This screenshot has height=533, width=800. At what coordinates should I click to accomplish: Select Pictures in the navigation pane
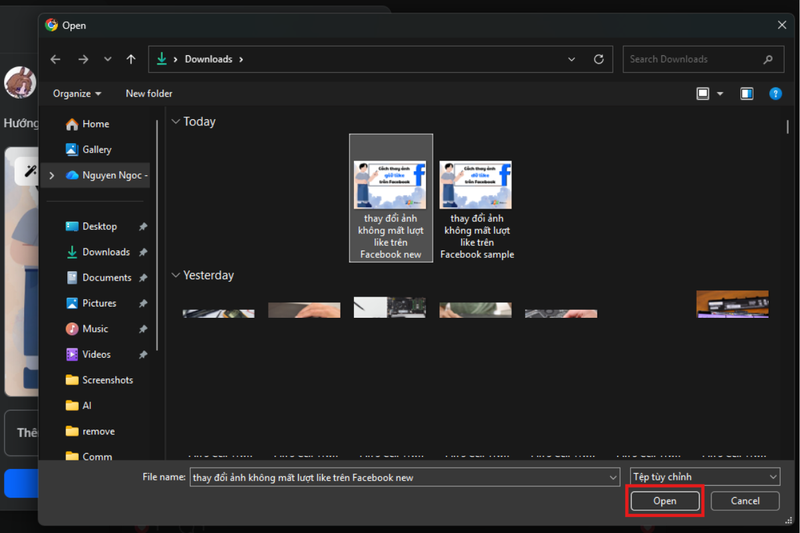click(x=99, y=303)
